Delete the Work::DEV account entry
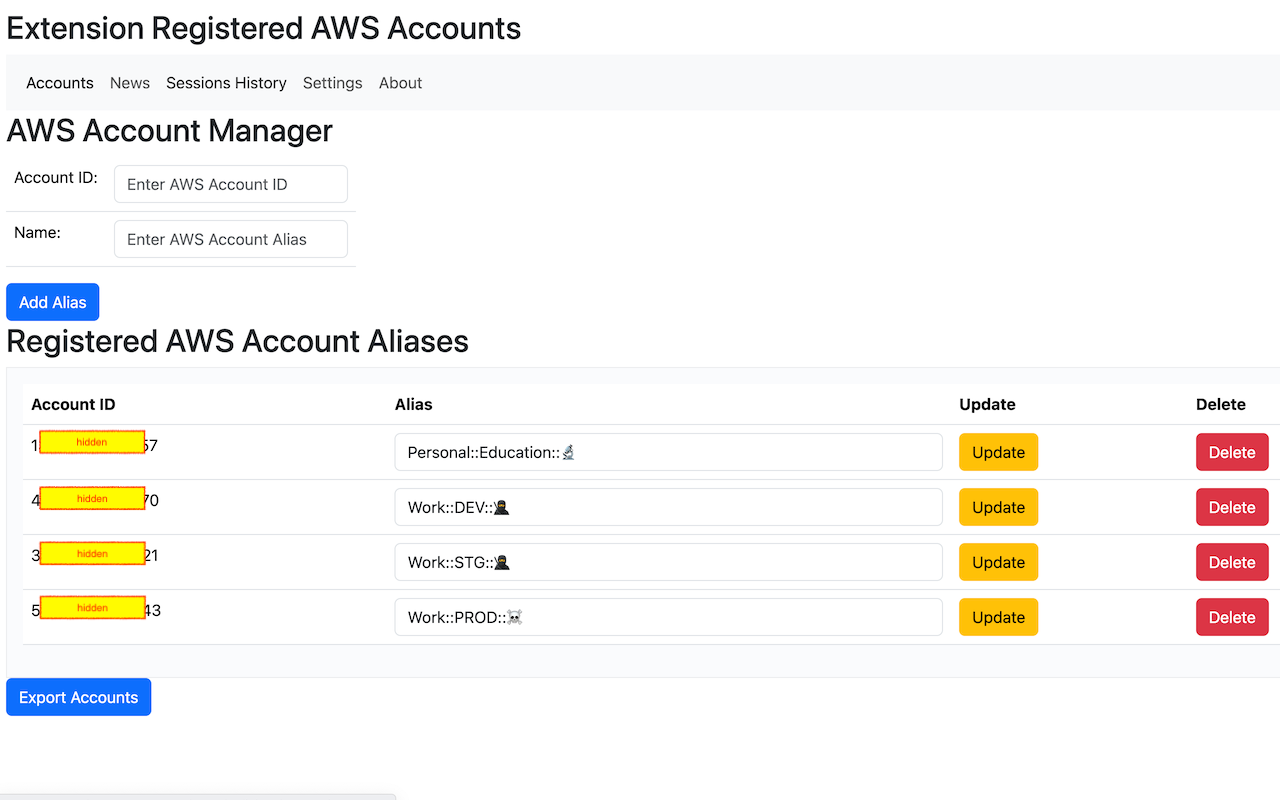This screenshot has width=1280, height=800. pos(1231,507)
